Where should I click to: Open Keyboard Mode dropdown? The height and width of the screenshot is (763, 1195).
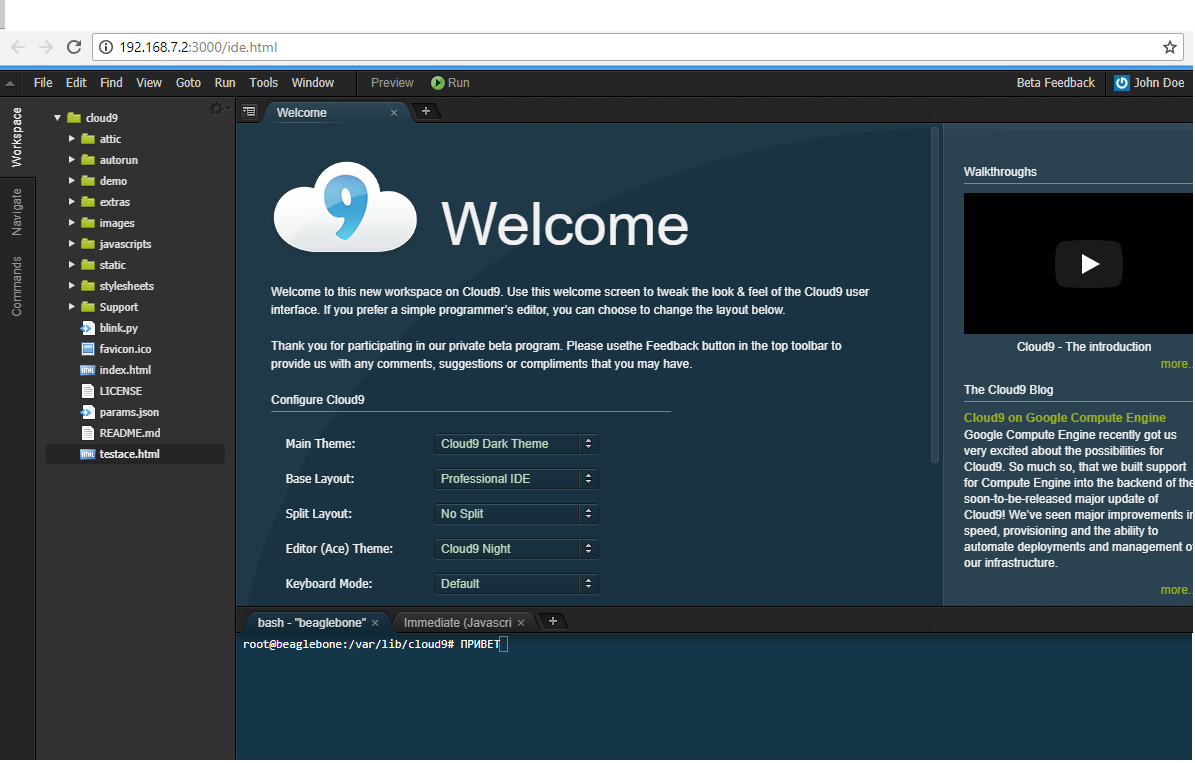pyautogui.click(x=516, y=584)
